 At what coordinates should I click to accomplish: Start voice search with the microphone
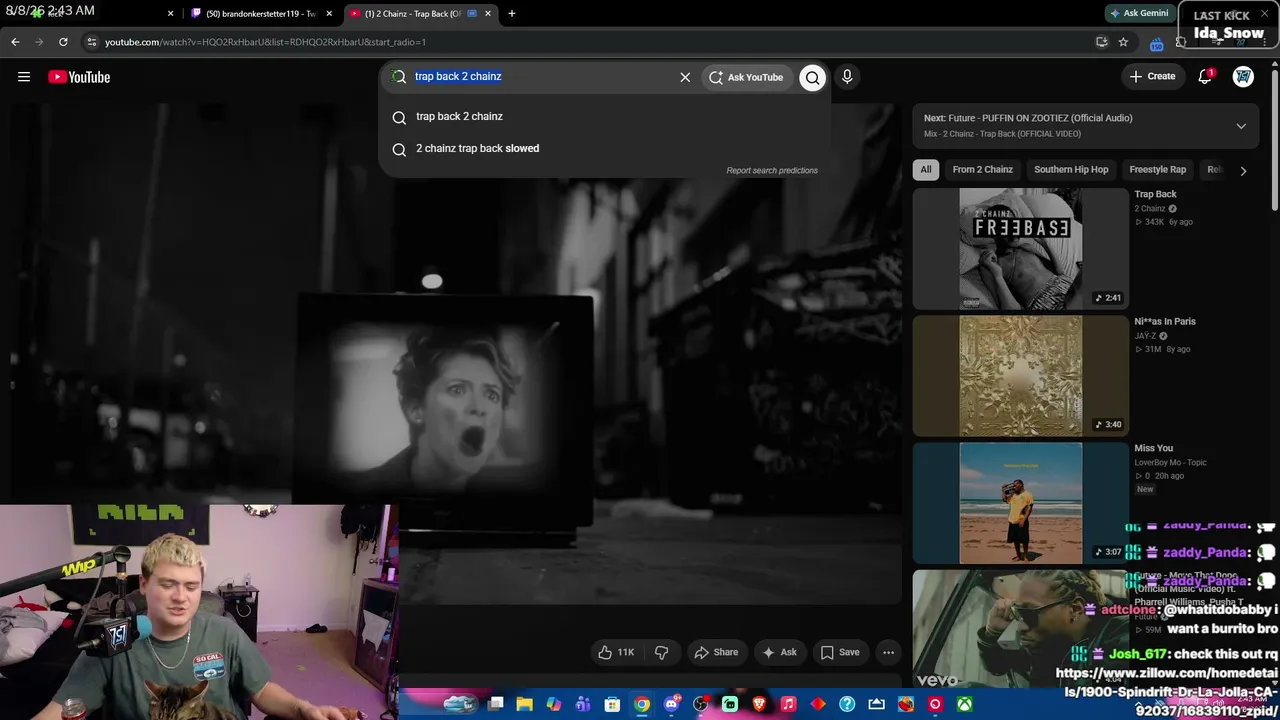click(x=847, y=77)
